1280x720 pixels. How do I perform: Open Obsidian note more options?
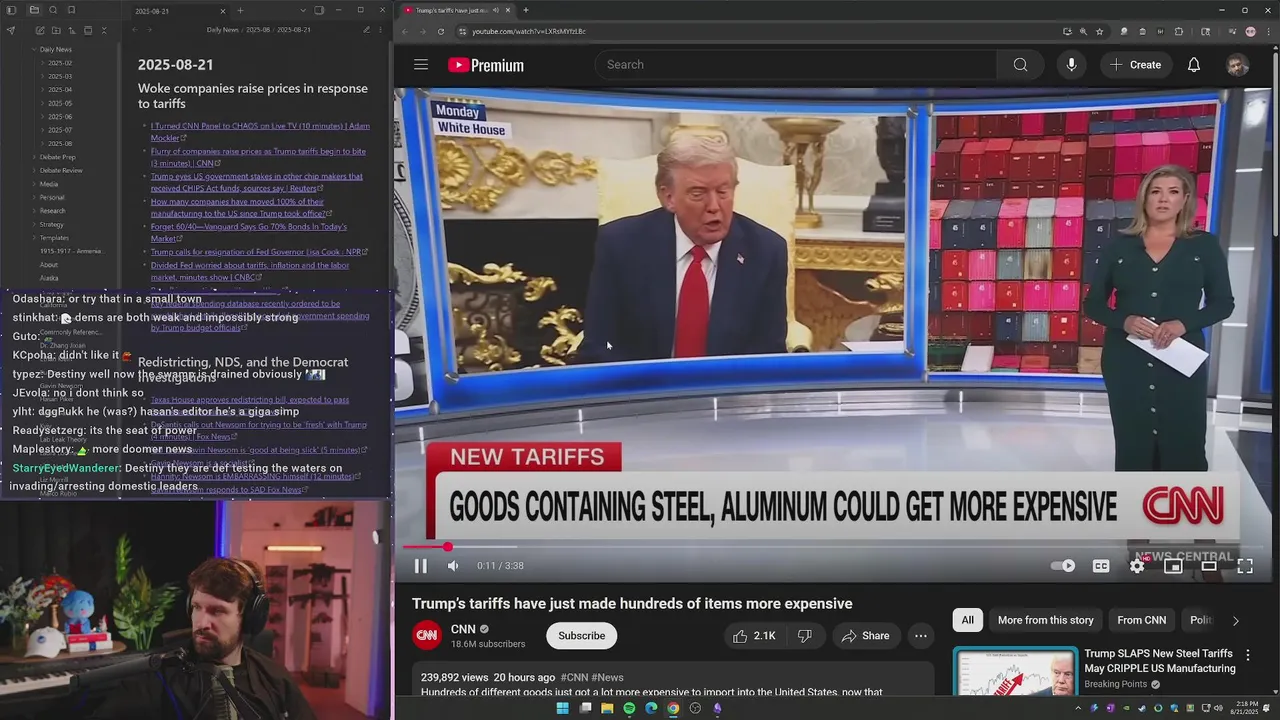click(x=380, y=30)
